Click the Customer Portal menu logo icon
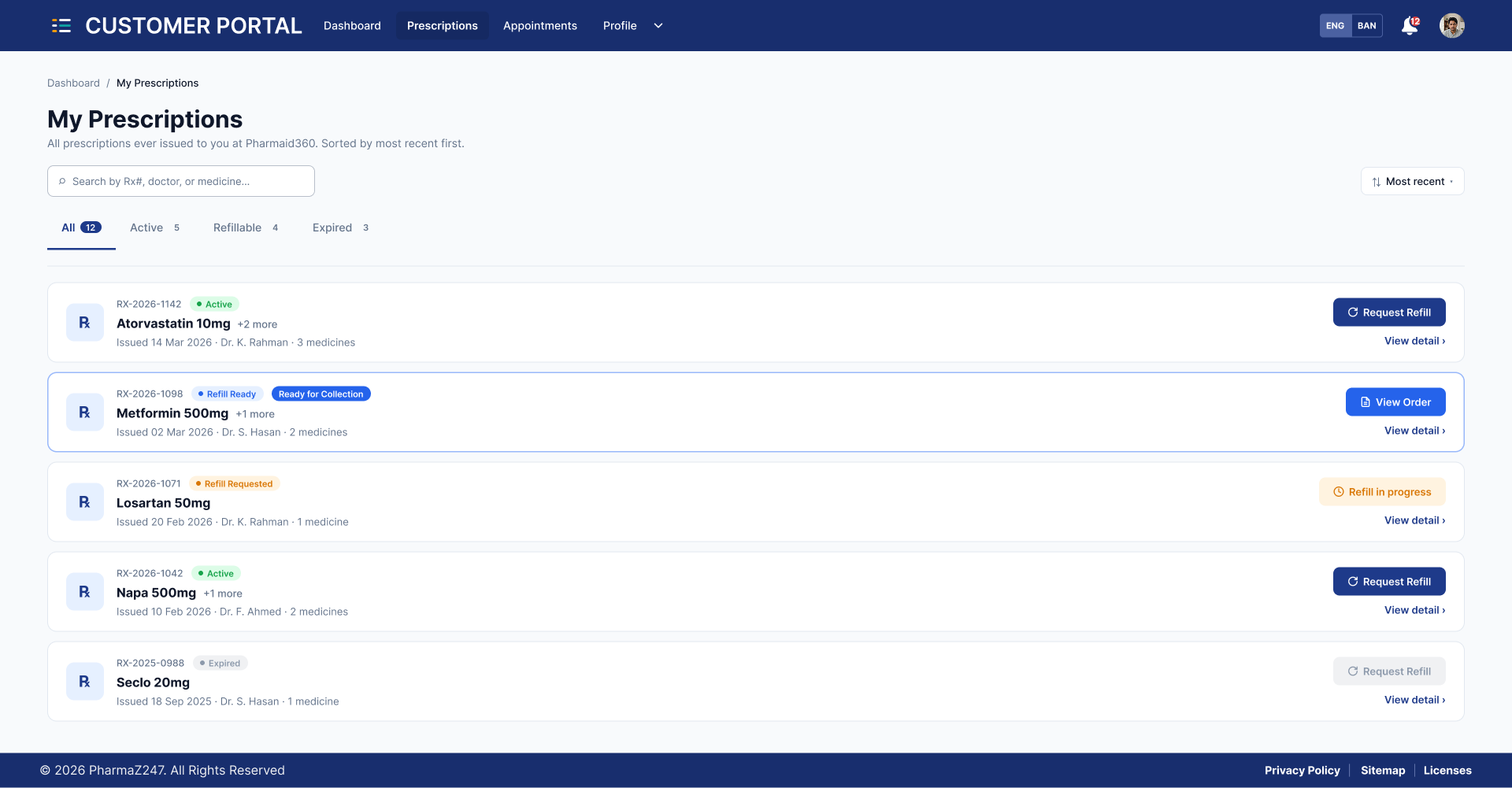 pos(61,26)
